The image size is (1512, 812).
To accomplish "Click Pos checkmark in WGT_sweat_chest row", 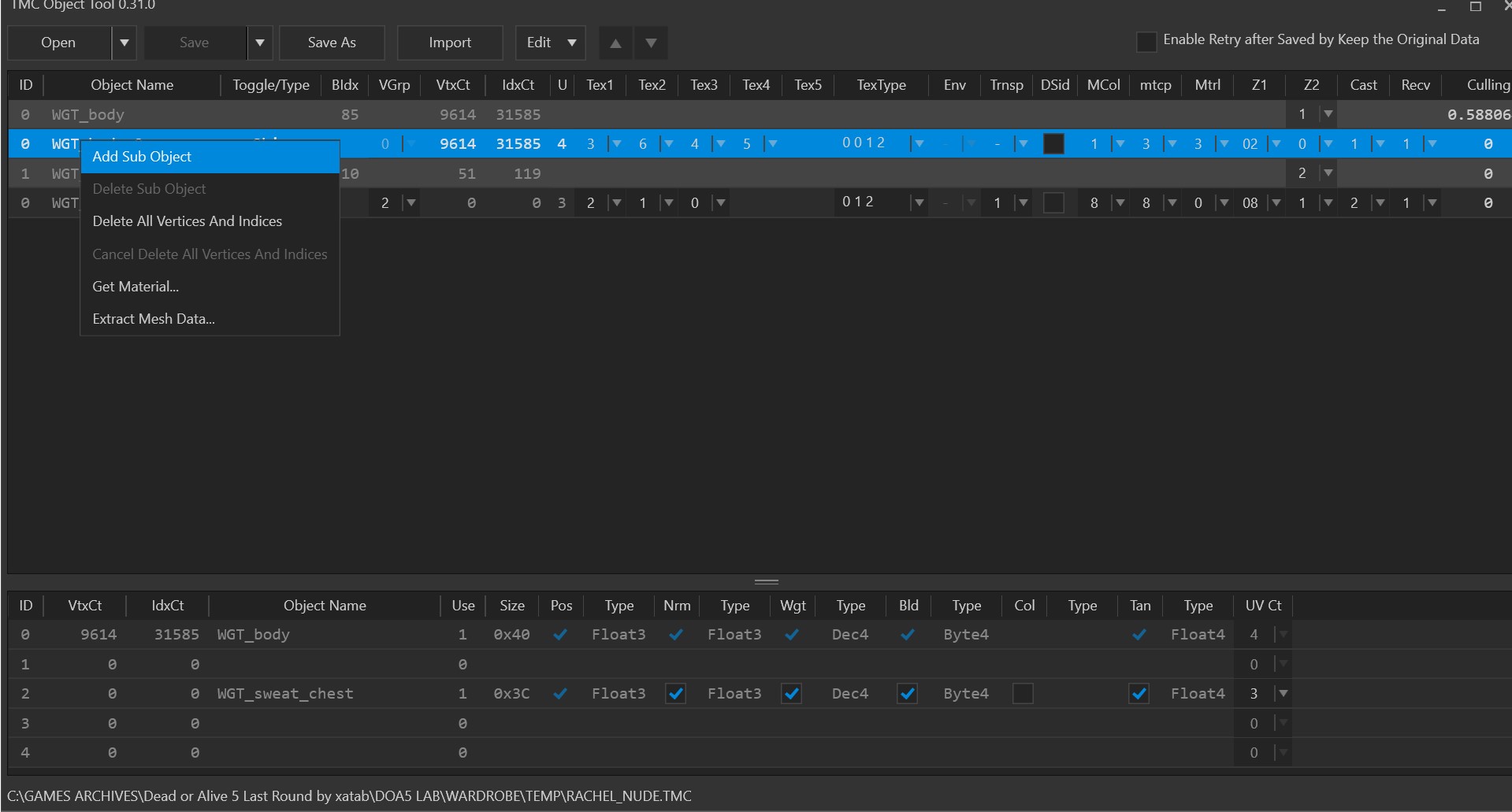I will [x=560, y=694].
